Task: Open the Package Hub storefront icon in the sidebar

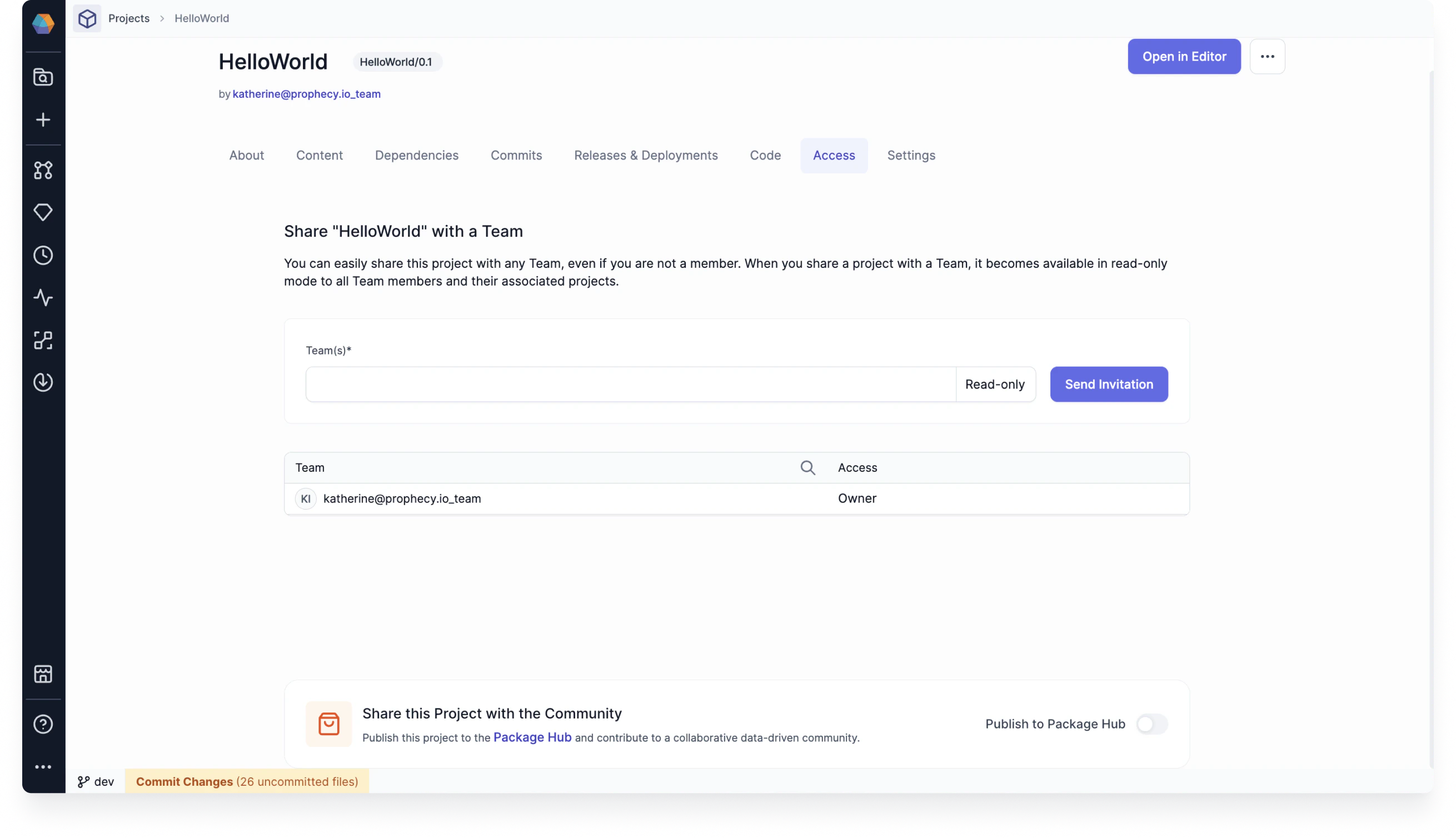Action: (43, 674)
